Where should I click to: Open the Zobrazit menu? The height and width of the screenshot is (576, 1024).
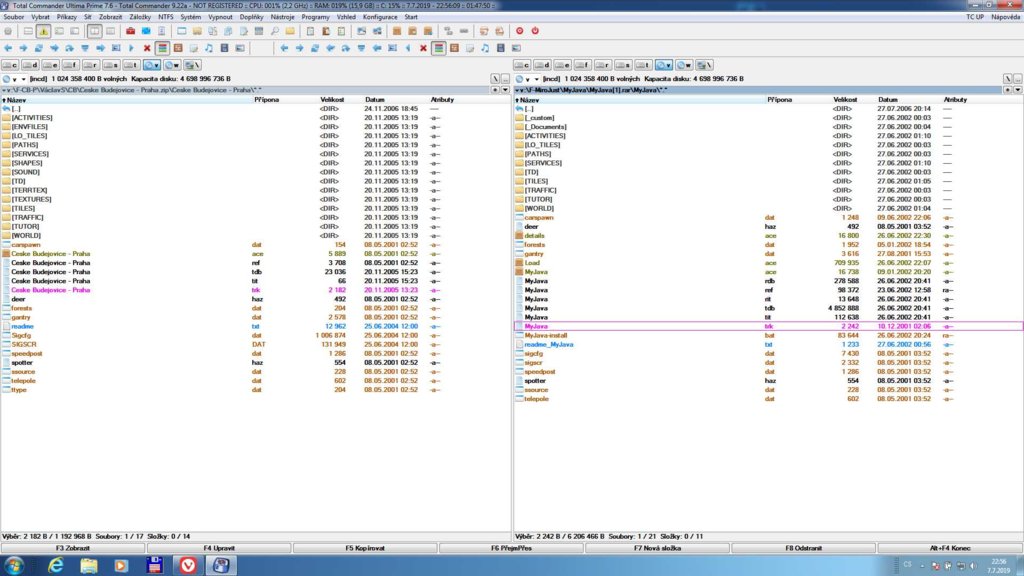click(110, 17)
